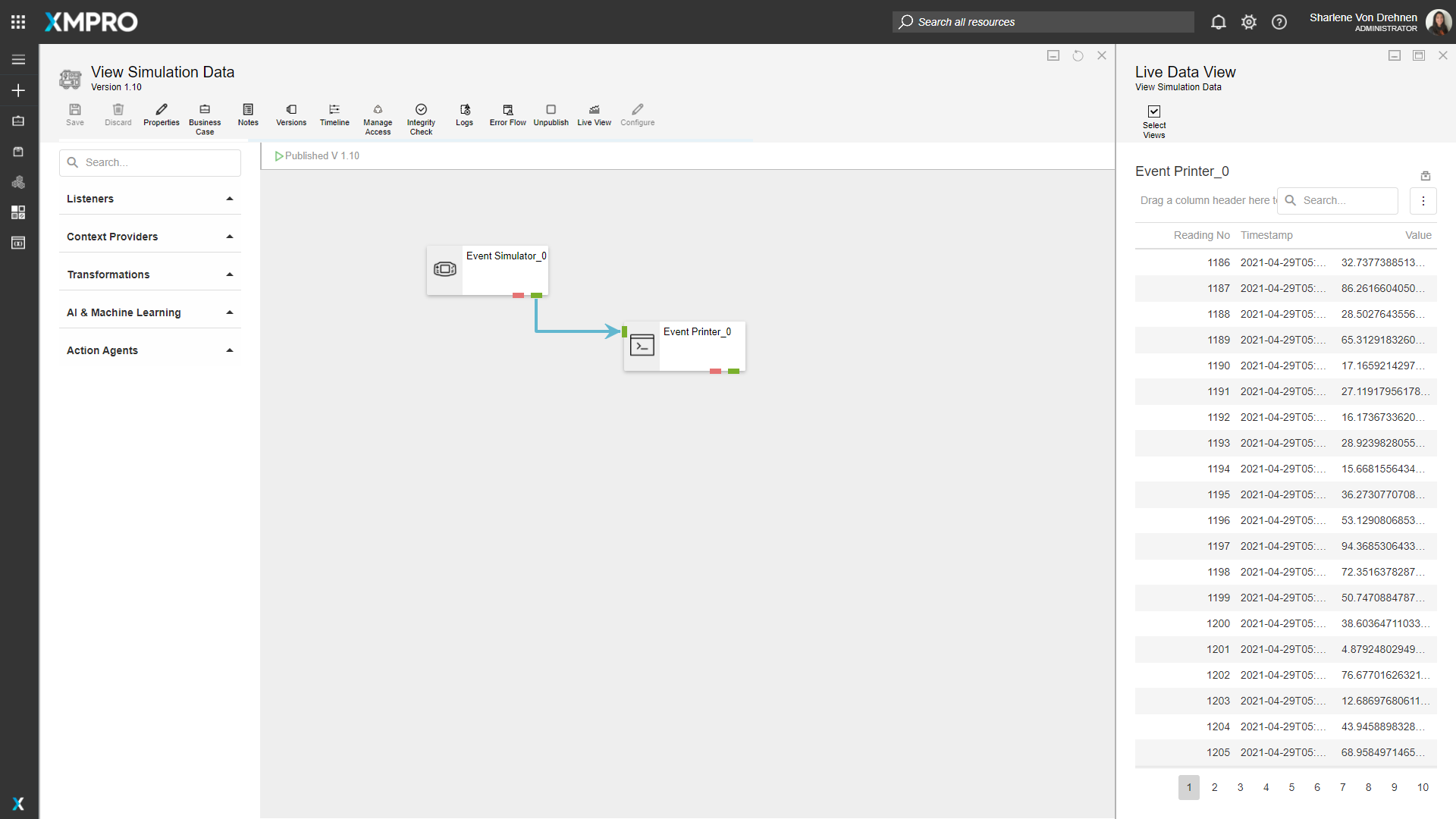Image resolution: width=1456 pixels, height=819 pixels.
Task: Open Live View of the stream
Action: [594, 115]
